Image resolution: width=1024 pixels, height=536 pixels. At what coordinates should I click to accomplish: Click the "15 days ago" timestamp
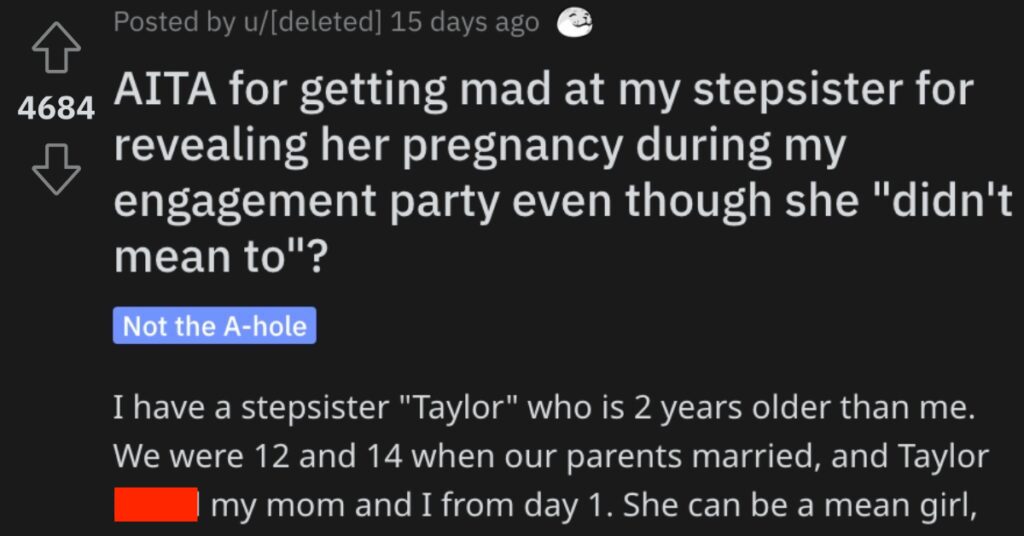pos(465,23)
